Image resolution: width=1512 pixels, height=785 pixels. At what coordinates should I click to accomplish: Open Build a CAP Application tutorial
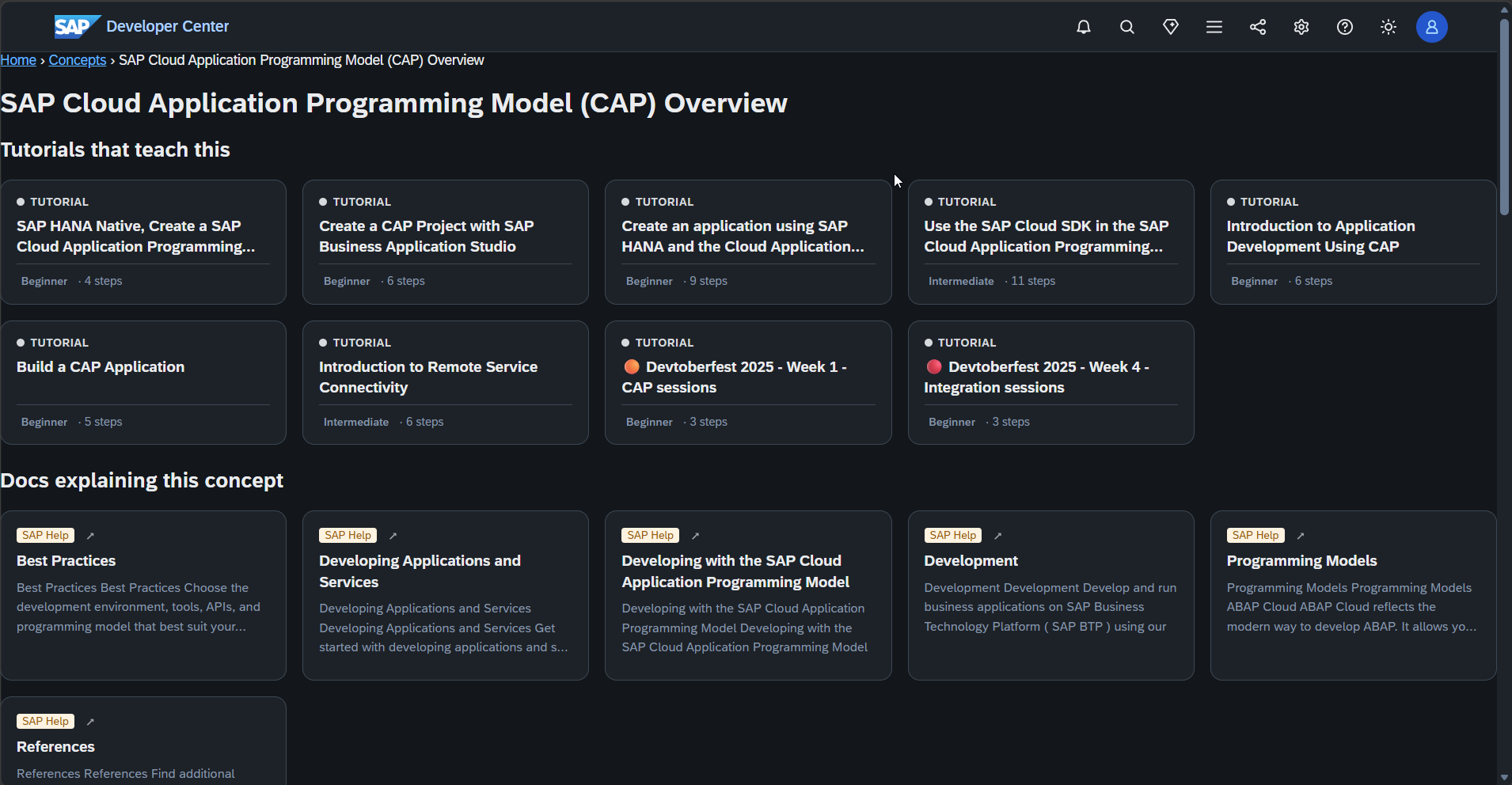(x=101, y=367)
